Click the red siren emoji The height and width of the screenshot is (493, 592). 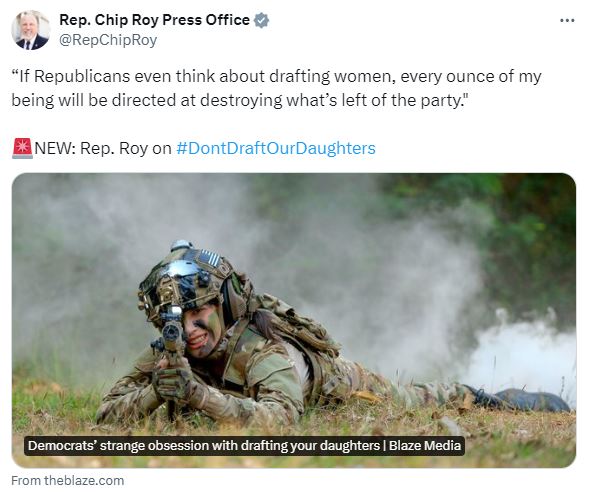click(x=22, y=148)
